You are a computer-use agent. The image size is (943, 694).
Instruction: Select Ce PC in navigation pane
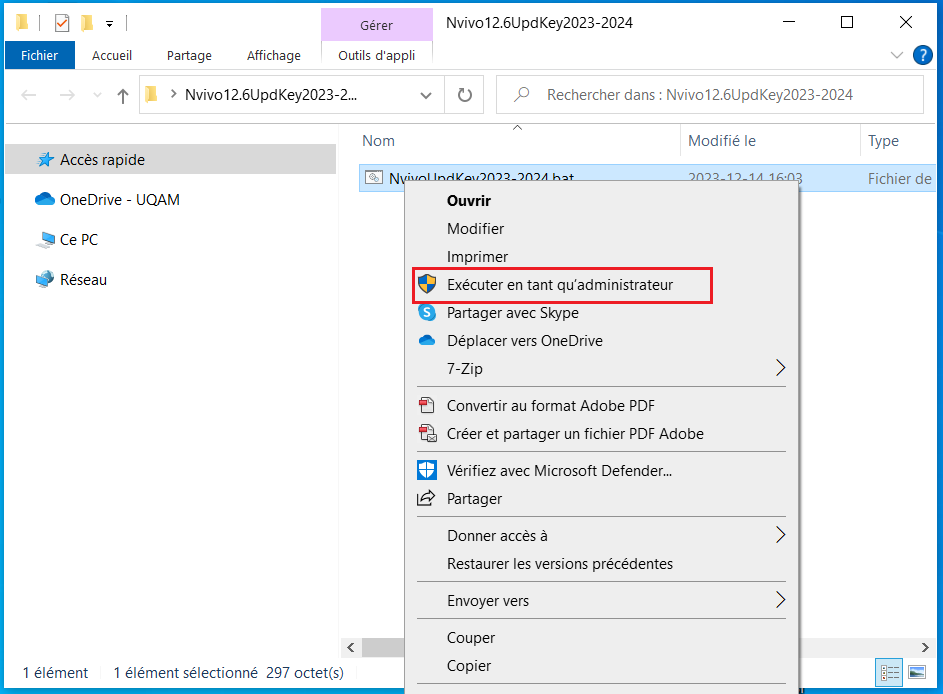point(78,240)
